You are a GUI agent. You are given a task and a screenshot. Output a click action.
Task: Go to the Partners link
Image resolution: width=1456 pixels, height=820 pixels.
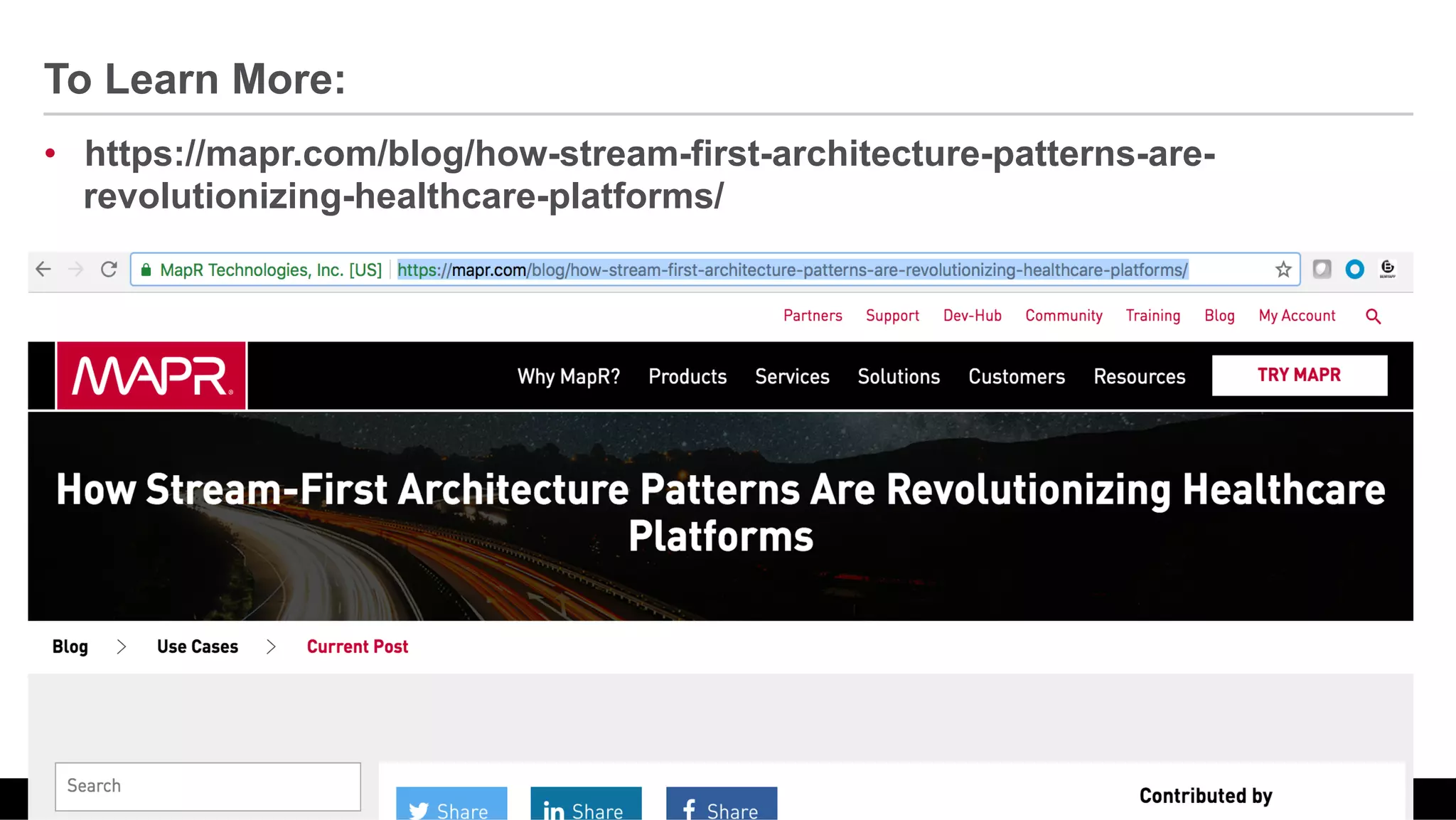pyautogui.click(x=813, y=316)
